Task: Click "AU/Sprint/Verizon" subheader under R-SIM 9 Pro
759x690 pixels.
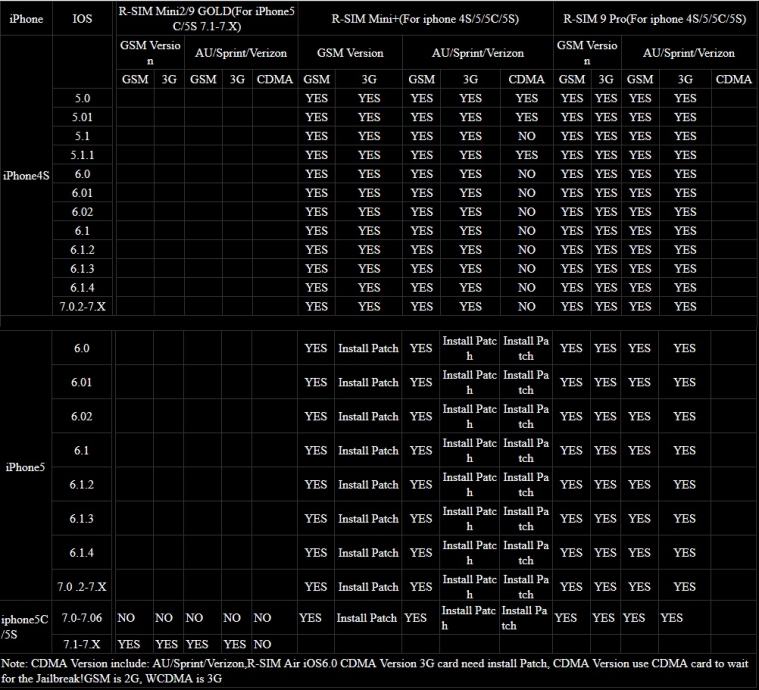Action: [x=689, y=53]
